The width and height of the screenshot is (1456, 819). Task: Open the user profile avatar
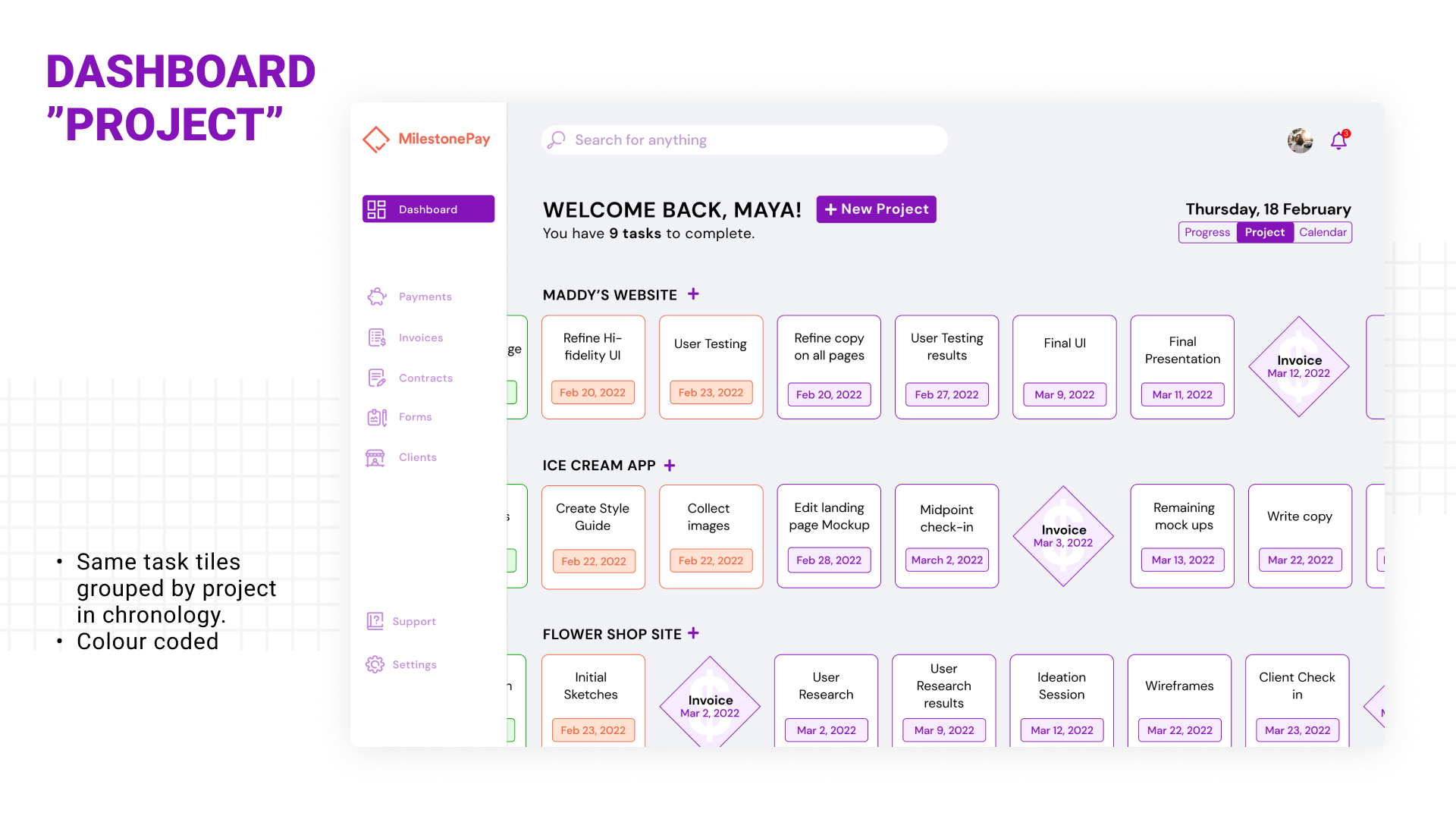(1300, 140)
